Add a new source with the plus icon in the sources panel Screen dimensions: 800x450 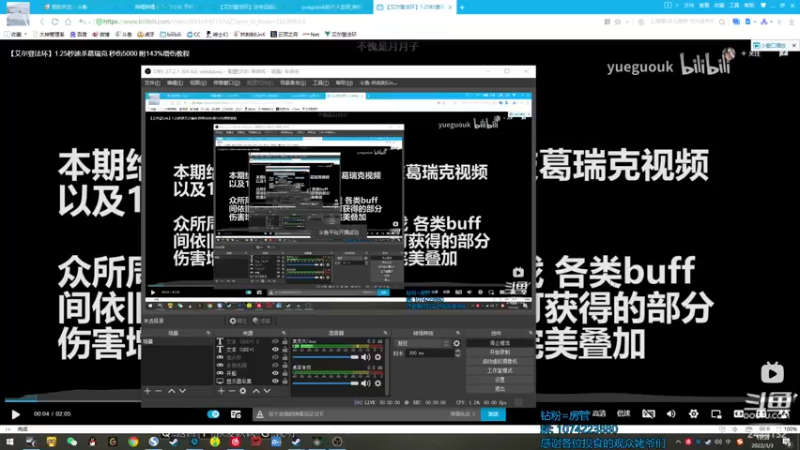[x=221, y=391]
